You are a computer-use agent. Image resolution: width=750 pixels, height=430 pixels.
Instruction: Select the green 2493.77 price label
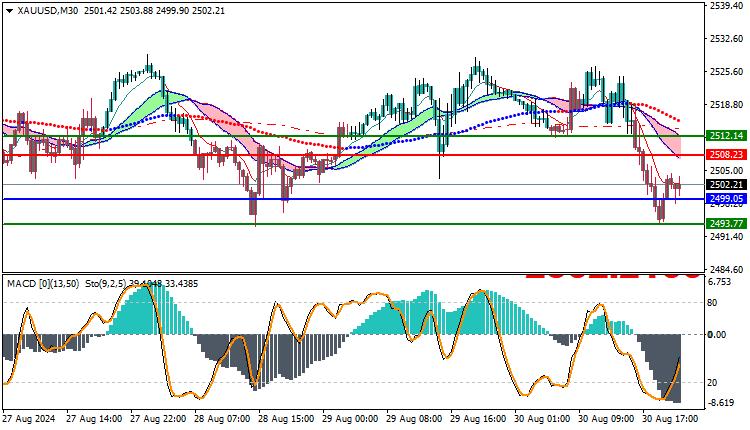point(726,223)
